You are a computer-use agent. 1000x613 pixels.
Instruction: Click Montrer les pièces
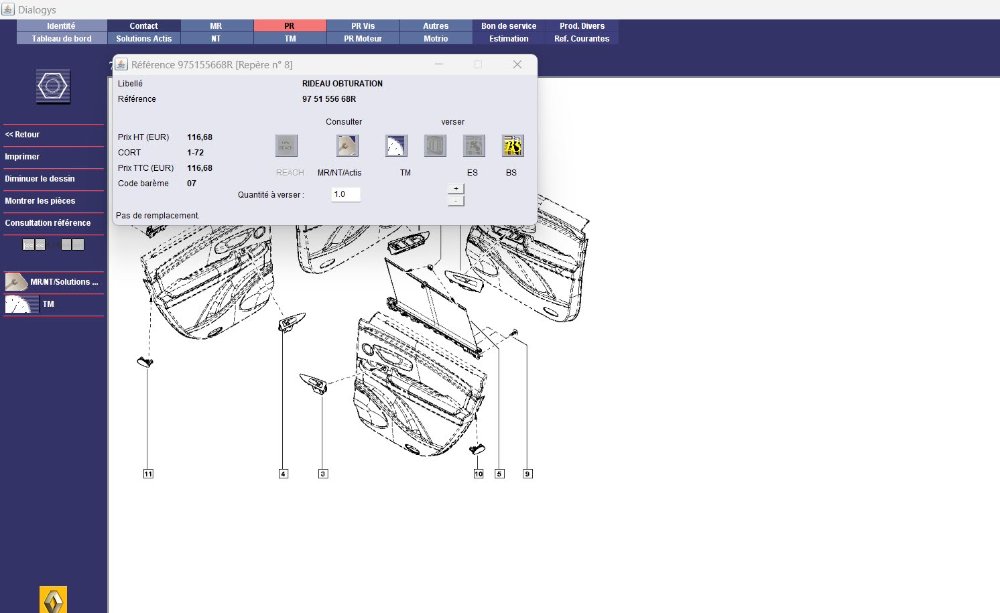tap(40, 201)
